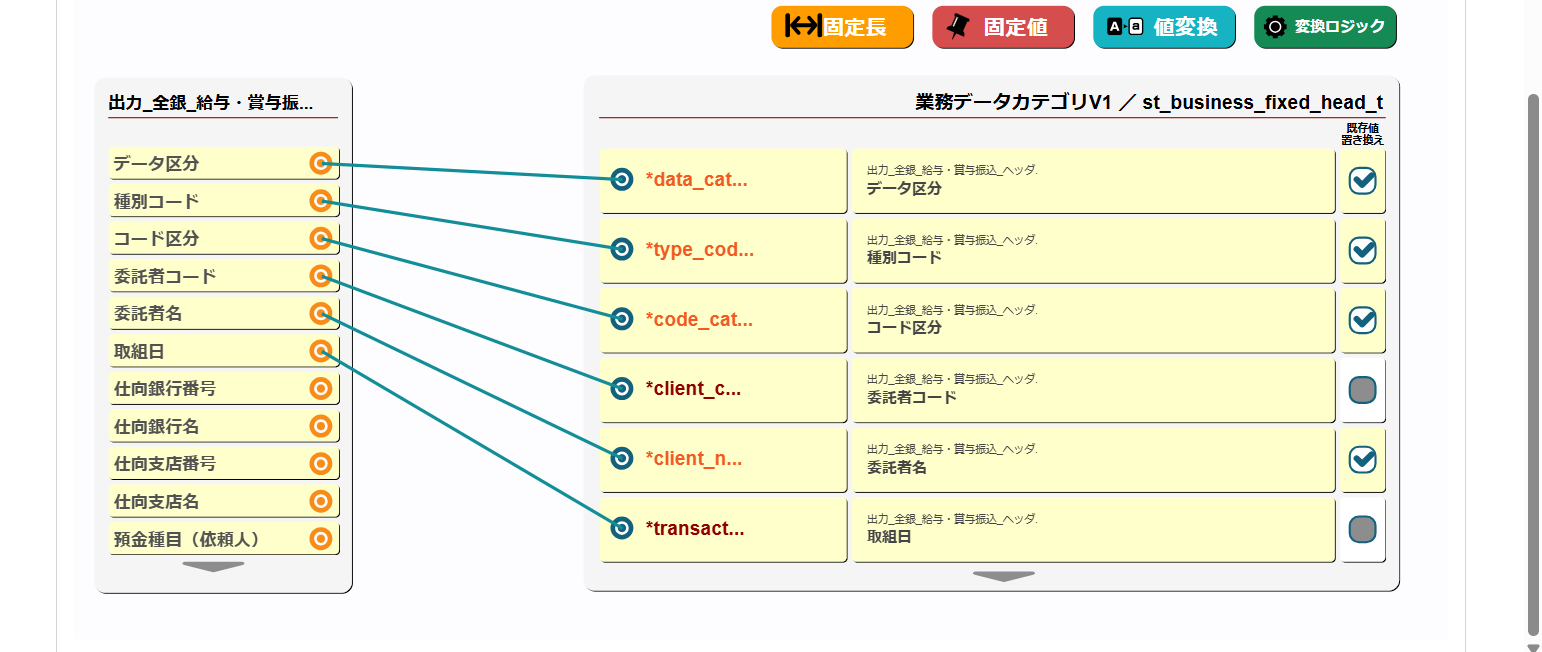This screenshot has width=1542, height=652.
Task: Select the orange connector for 仕向支店名
Action: [320, 501]
